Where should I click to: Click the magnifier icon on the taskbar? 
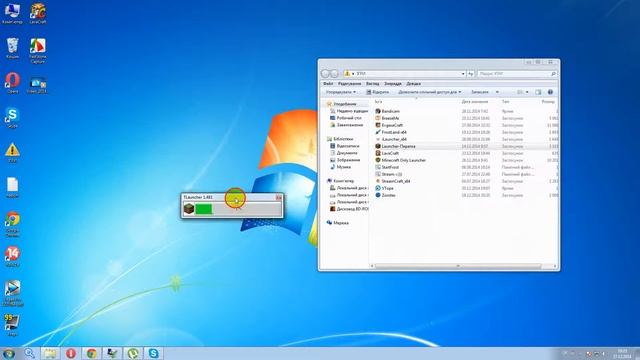click(29, 353)
